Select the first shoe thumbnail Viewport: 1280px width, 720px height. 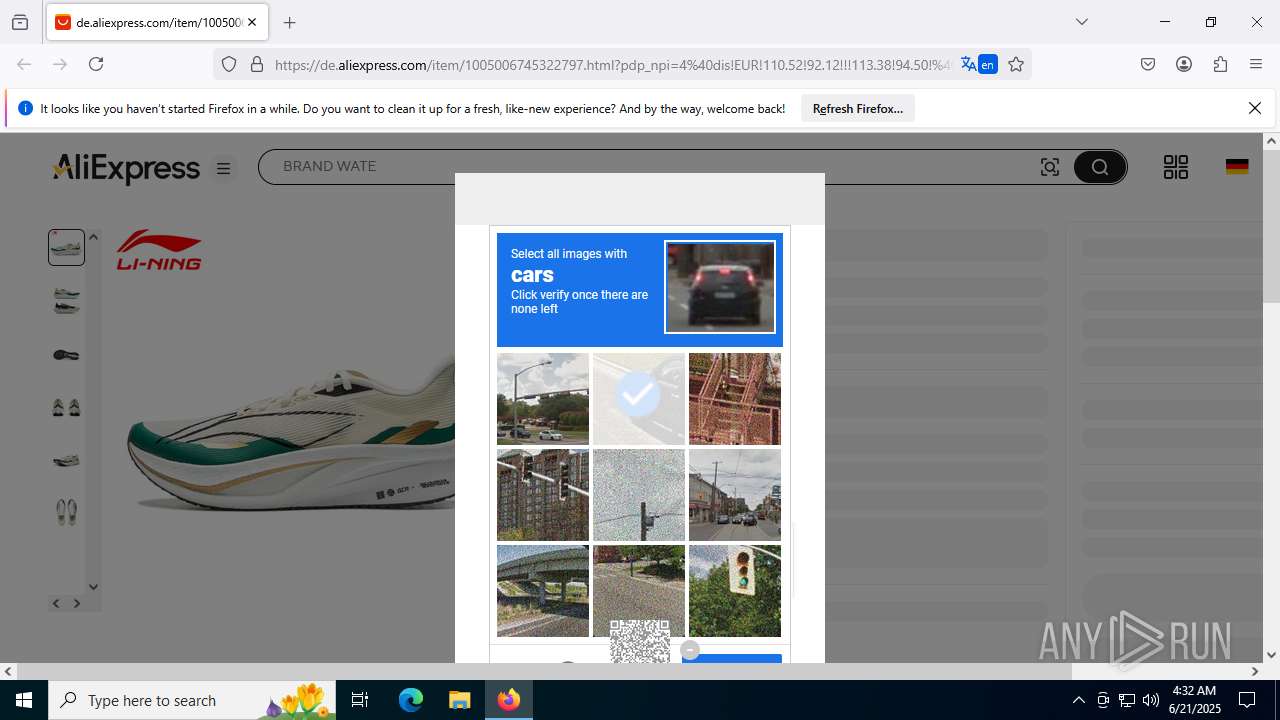[66, 247]
